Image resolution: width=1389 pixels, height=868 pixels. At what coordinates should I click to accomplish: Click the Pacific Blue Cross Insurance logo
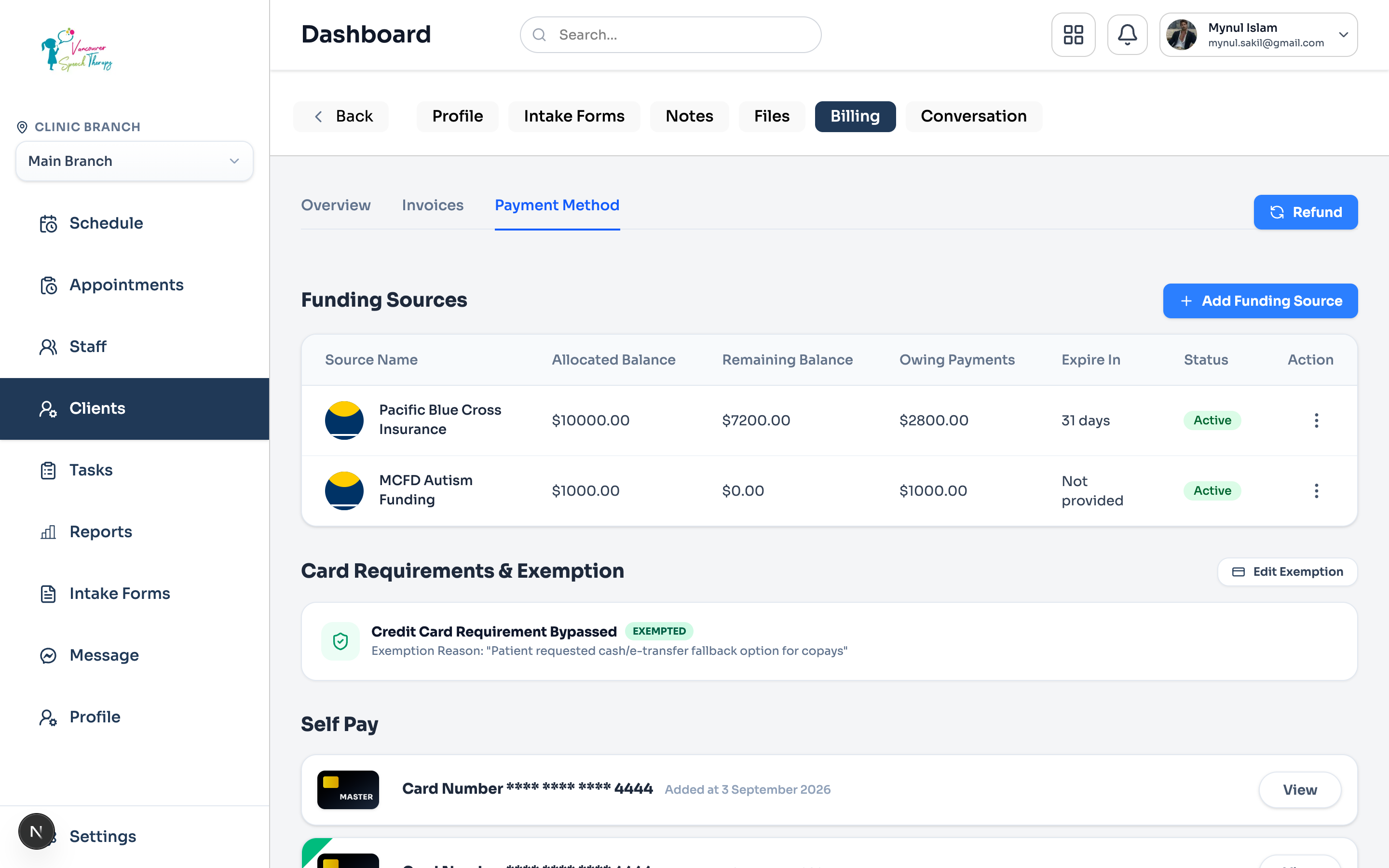coord(344,420)
